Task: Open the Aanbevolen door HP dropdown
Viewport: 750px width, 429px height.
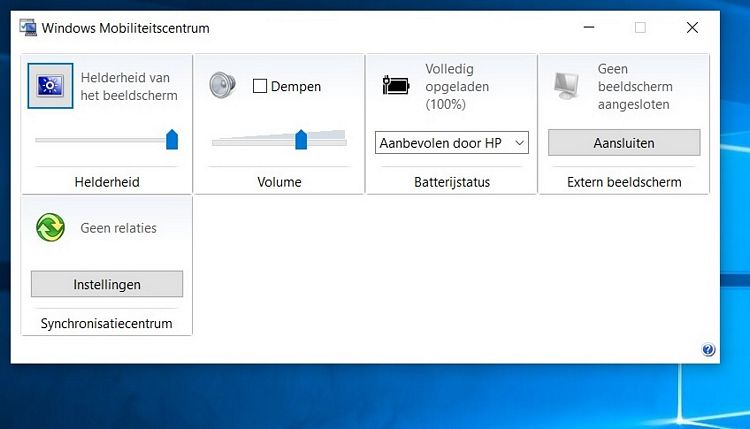Action: (452, 143)
